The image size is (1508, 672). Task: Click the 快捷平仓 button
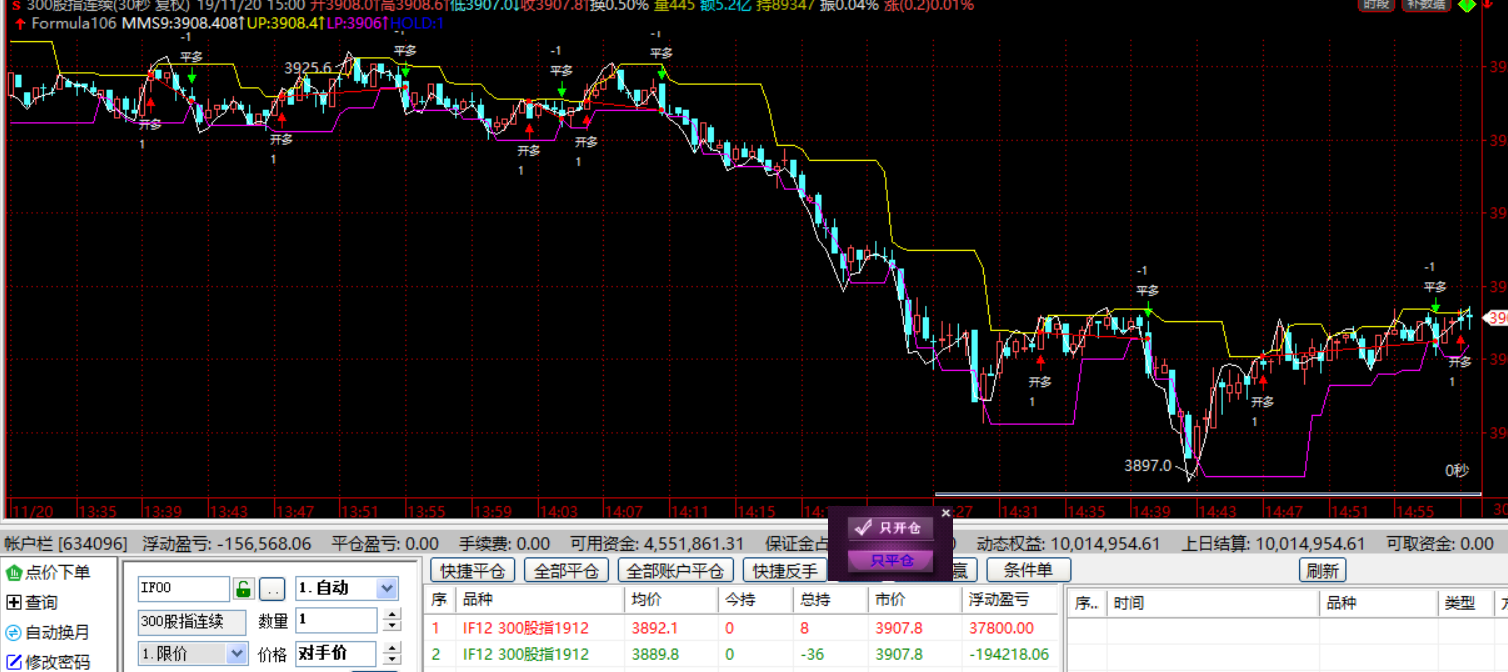click(472, 571)
